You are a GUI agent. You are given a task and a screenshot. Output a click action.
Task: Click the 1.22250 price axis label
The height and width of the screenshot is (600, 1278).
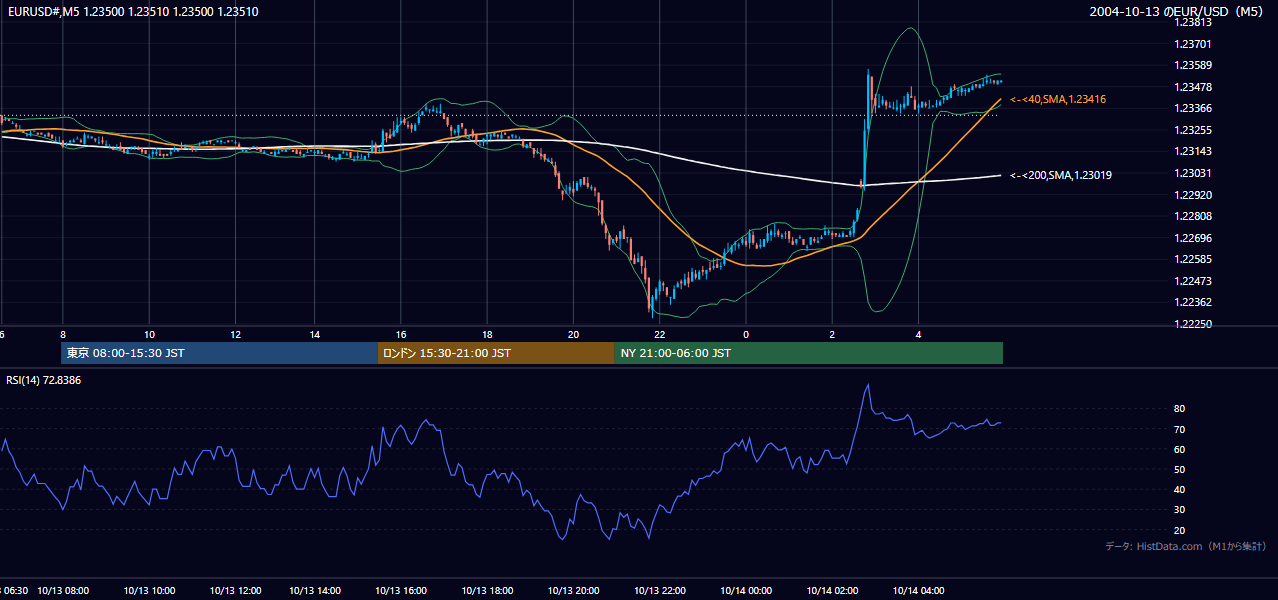(1193, 324)
